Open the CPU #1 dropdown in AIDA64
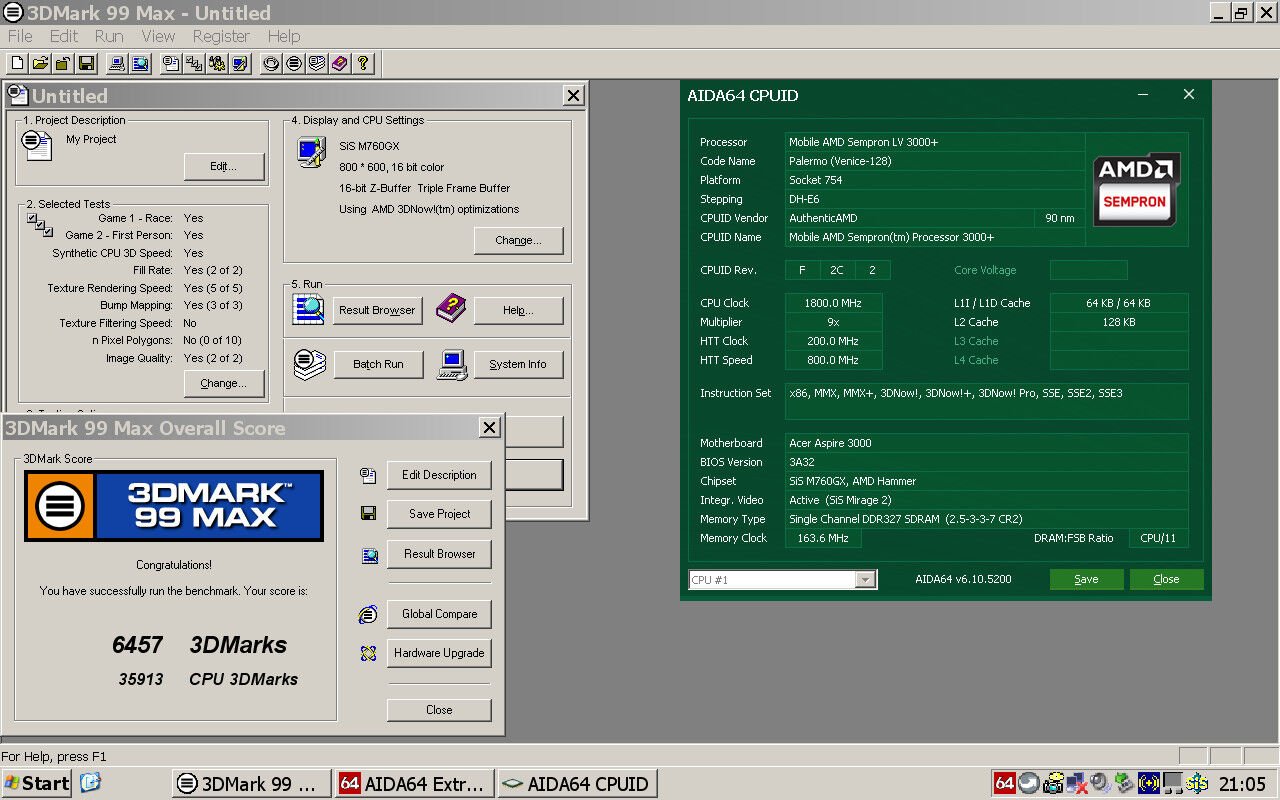This screenshot has width=1280, height=800. [865, 580]
